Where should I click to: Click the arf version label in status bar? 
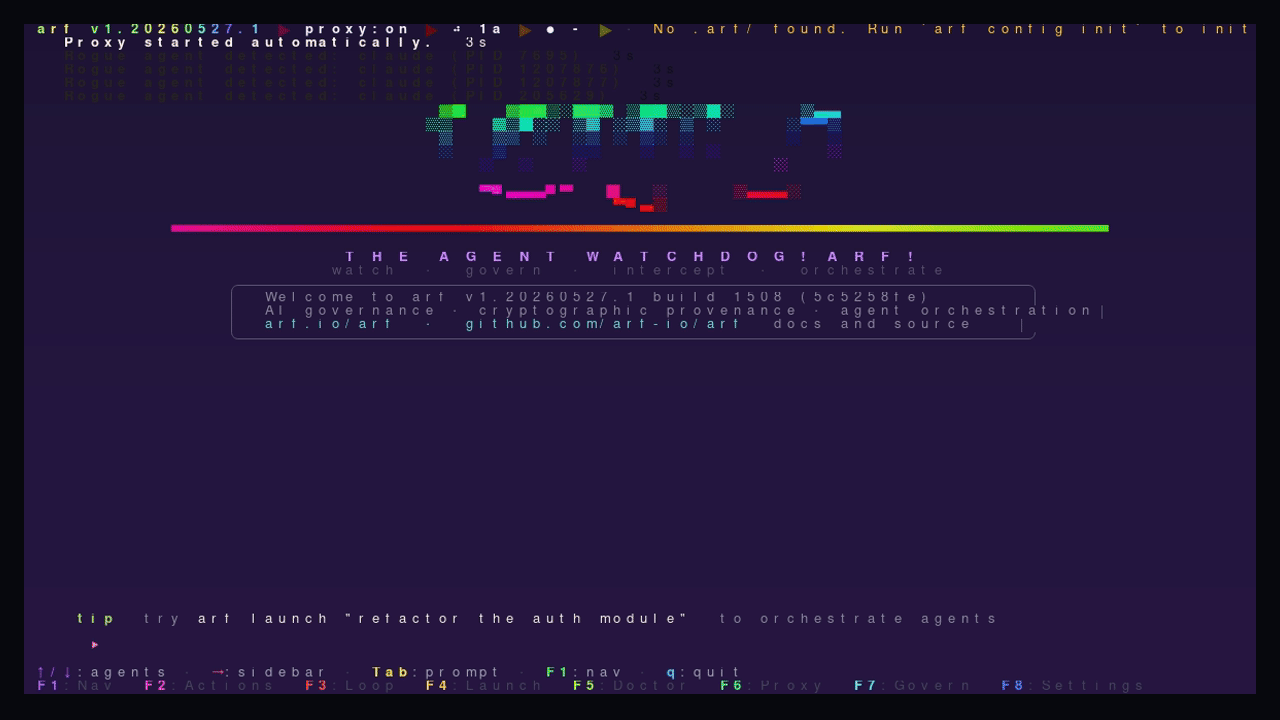click(x=150, y=29)
